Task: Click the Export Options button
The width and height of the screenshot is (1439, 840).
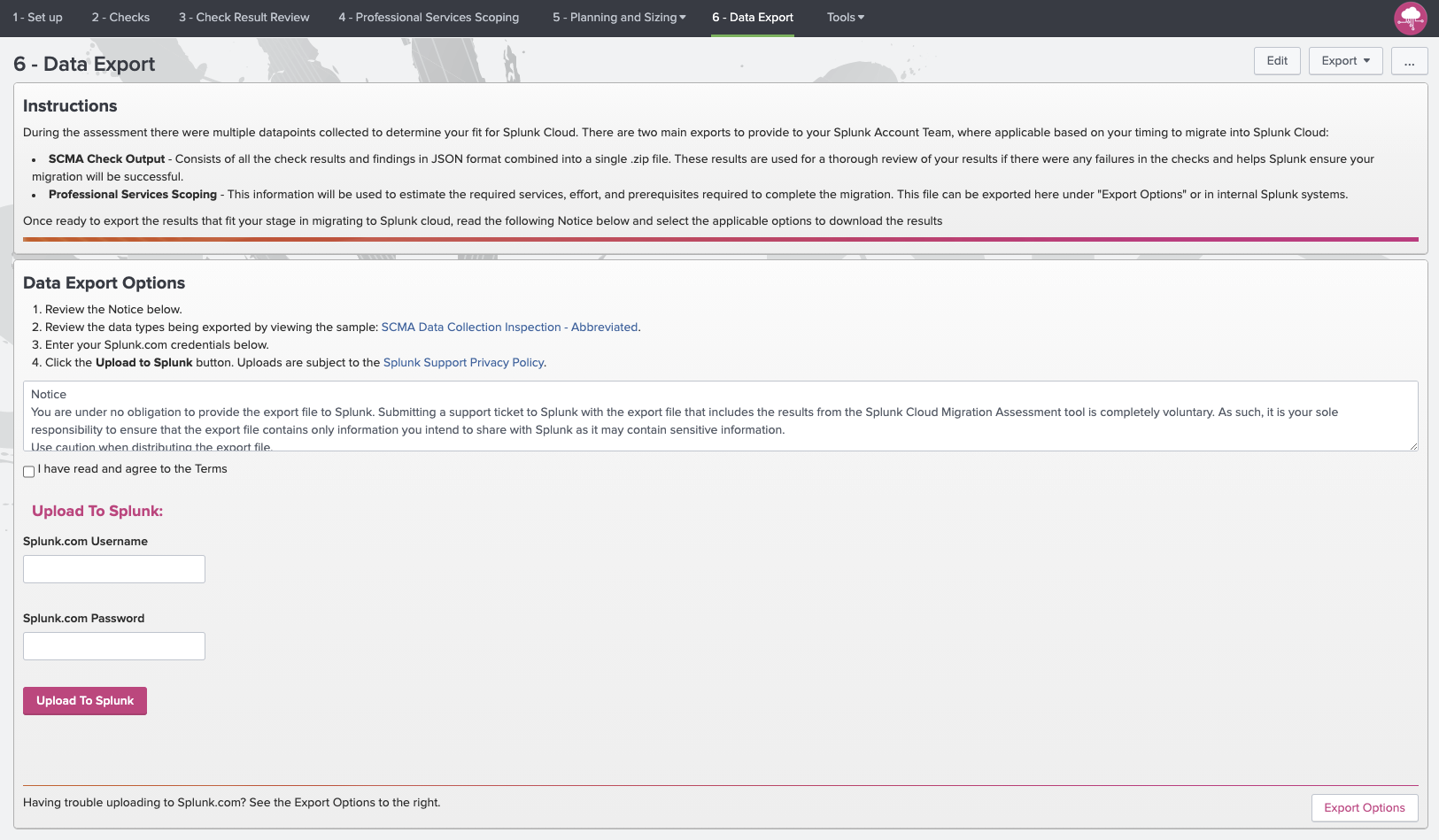Action: pos(1364,807)
